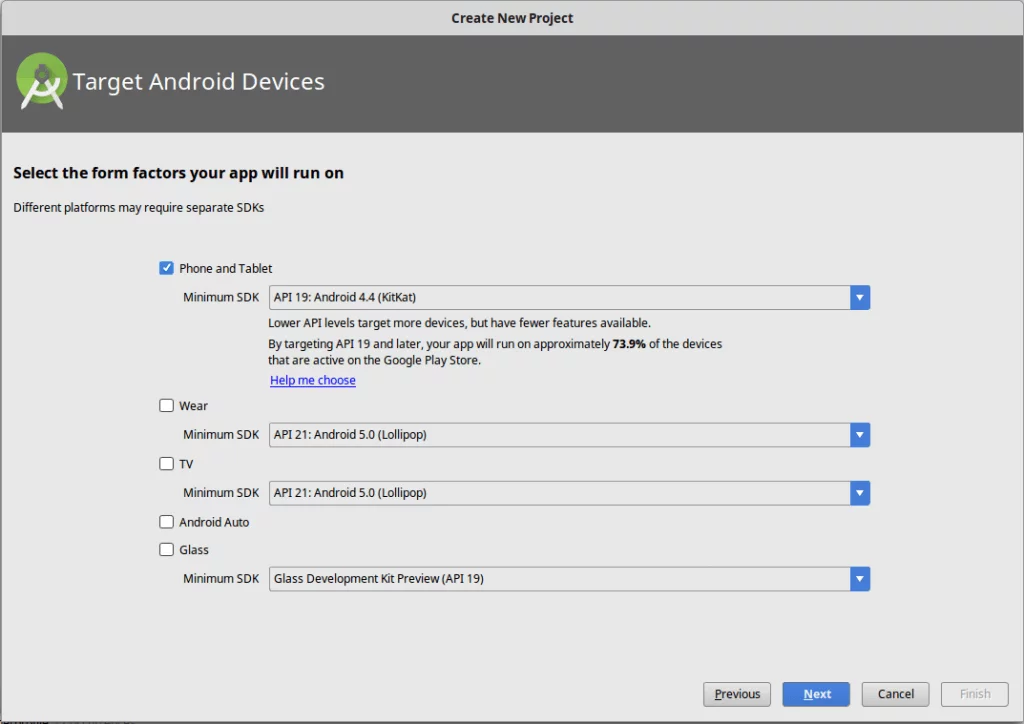Enable the Android Auto form factor
Viewport: 1024px width, 724px height.
coord(166,521)
